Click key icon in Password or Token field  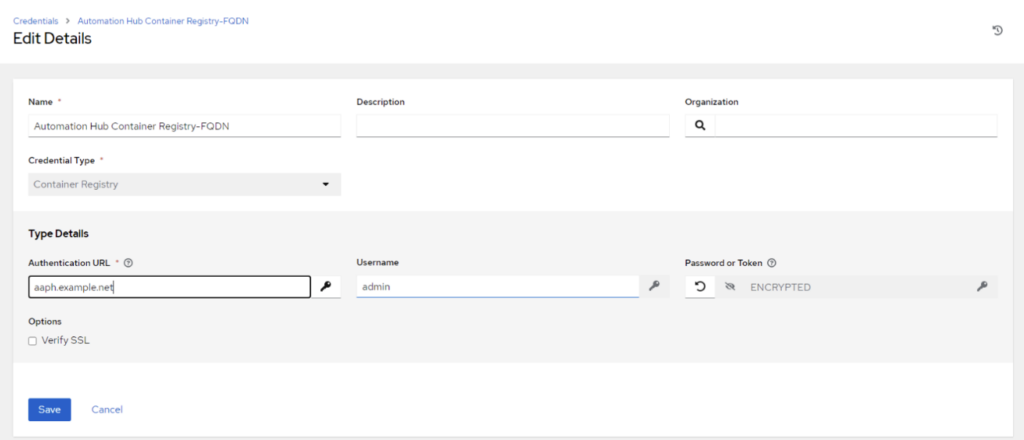pos(982,287)
